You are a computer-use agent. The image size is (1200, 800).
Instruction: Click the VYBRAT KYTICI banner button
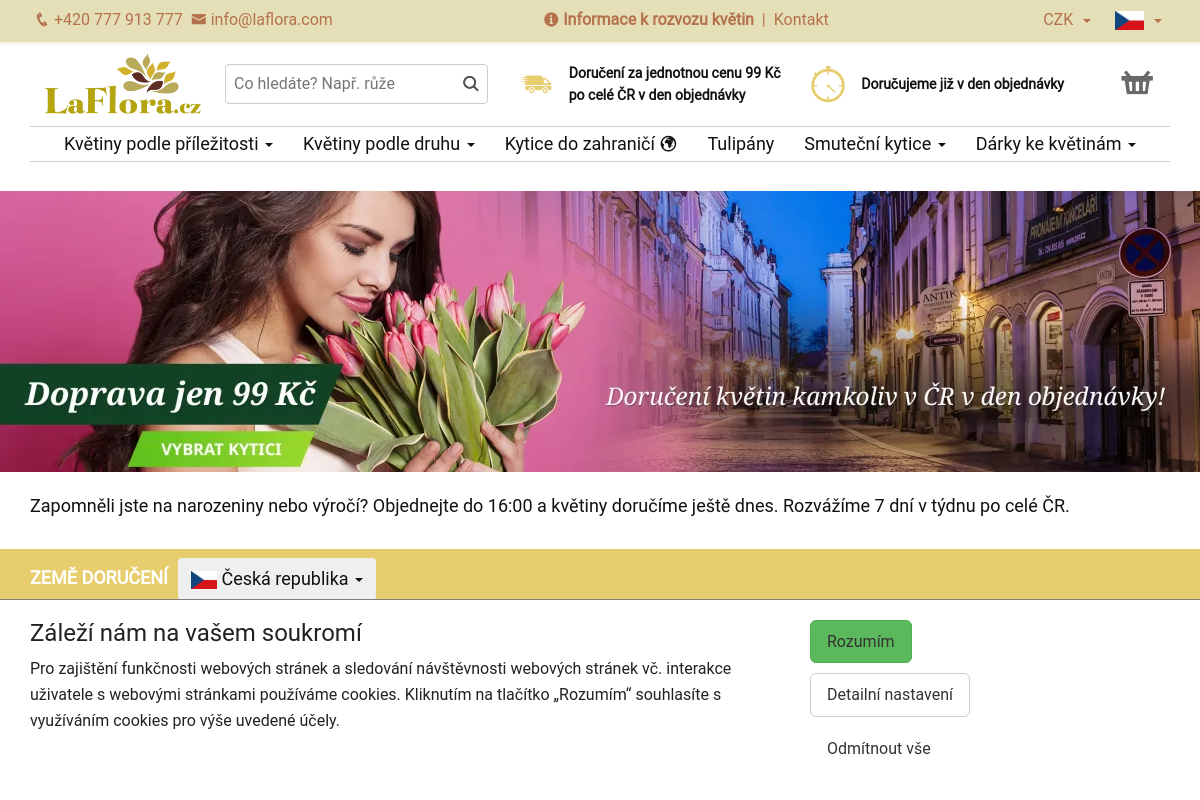221,450
